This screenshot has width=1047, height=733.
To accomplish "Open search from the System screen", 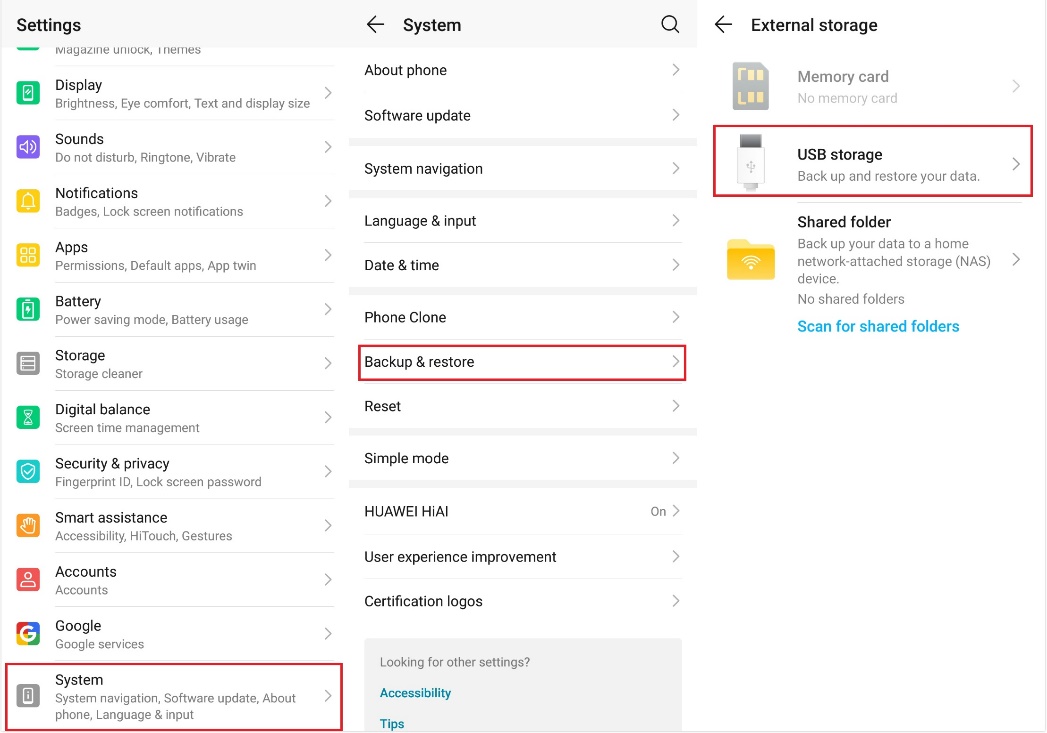I will [671, 24].
